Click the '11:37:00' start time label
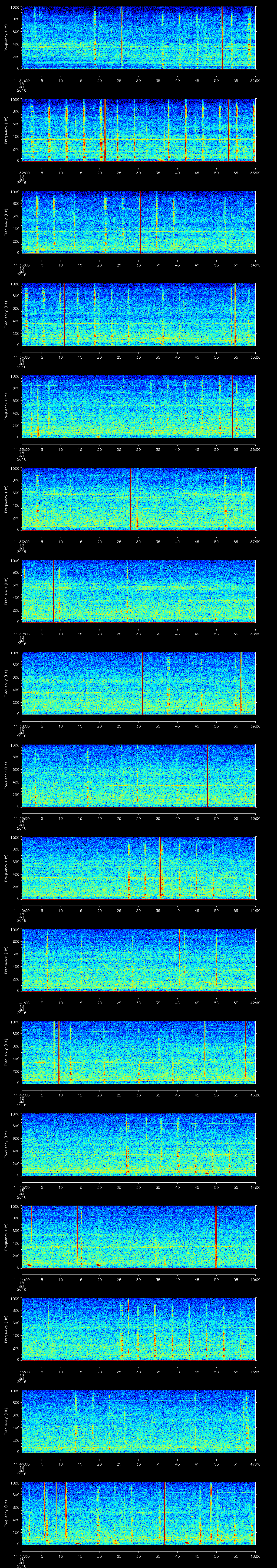This screenshot has width=277, height=1568. (x=21, y=634)
